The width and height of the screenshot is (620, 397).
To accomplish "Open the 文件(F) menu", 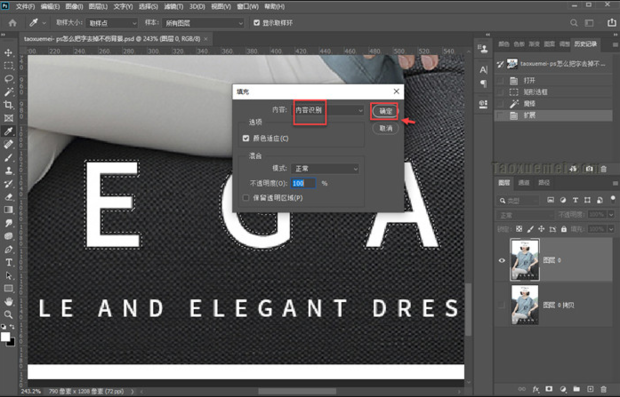I will [x=25, y=7].
